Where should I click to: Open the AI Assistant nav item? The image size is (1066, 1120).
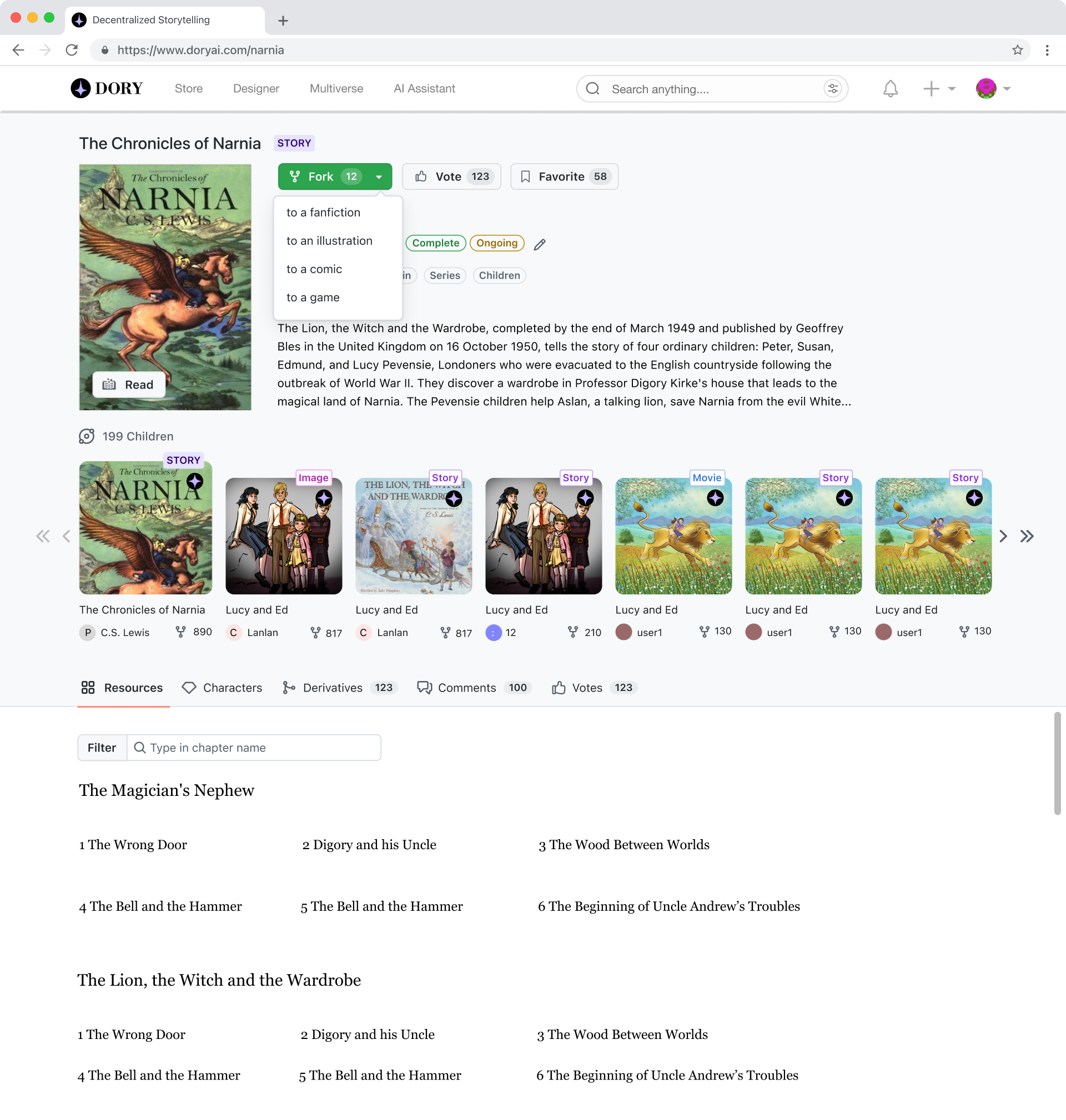(424, 89)
